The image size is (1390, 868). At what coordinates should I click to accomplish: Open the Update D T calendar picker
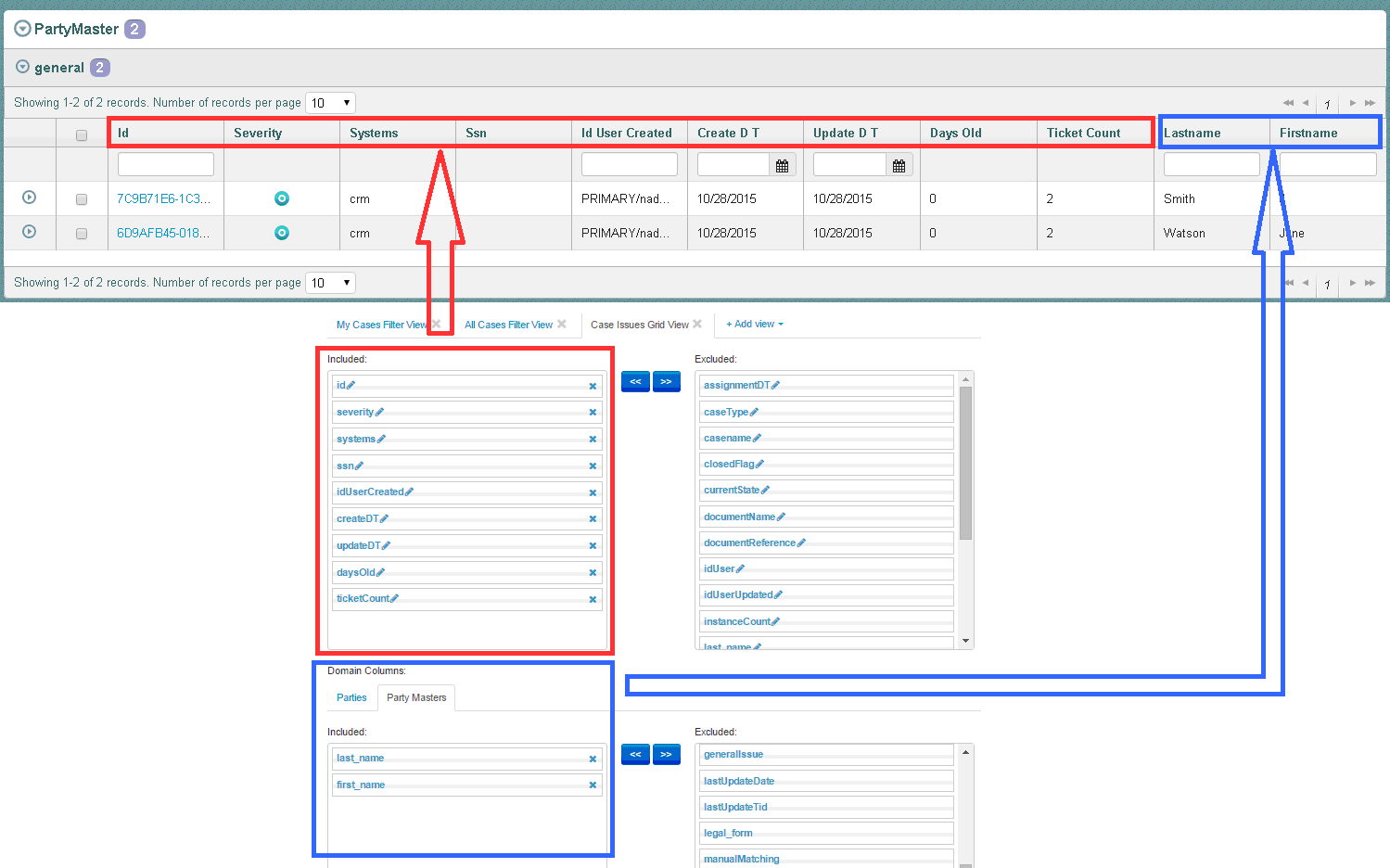pyautogui.click(x=899, y=165)
